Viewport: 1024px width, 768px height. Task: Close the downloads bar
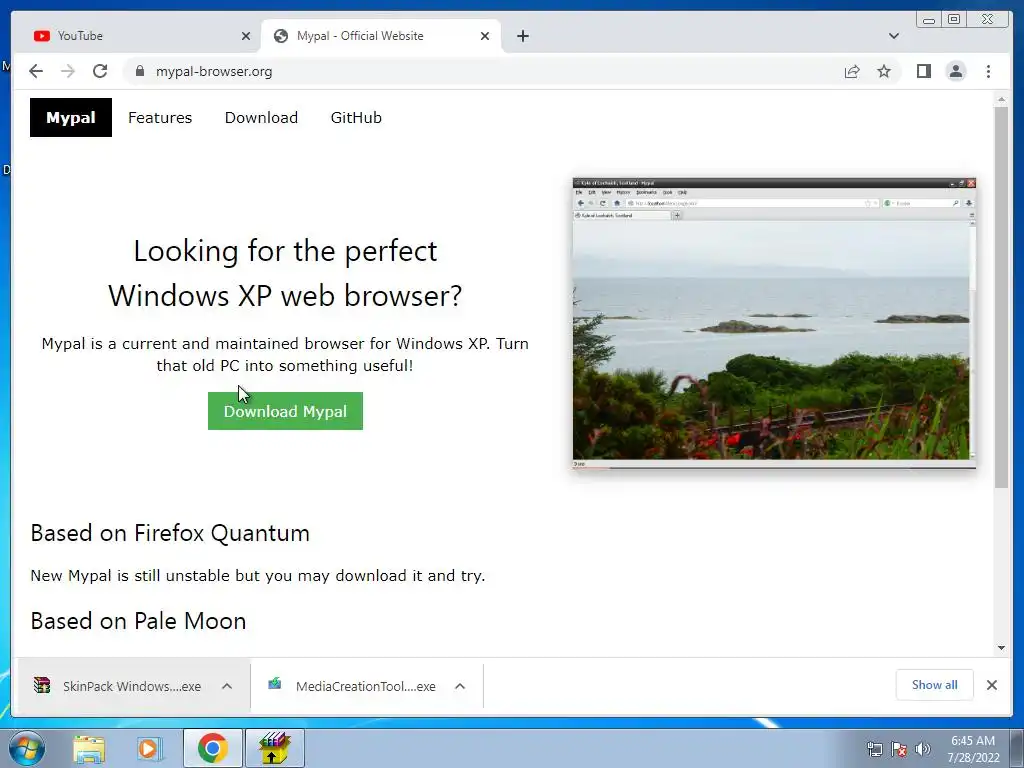(x=991, y=684)
